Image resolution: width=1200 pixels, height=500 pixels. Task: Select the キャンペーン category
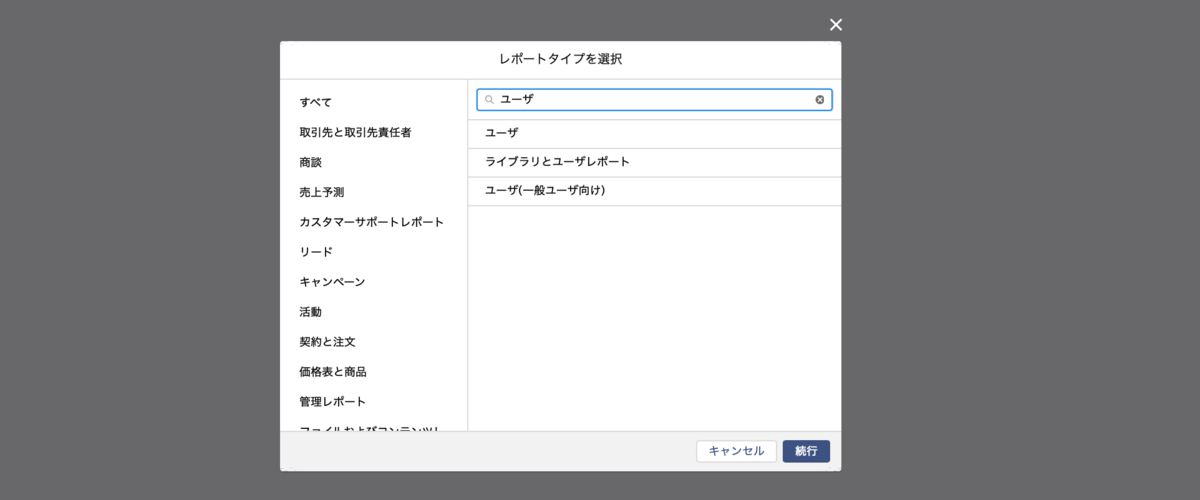point(332,282)
